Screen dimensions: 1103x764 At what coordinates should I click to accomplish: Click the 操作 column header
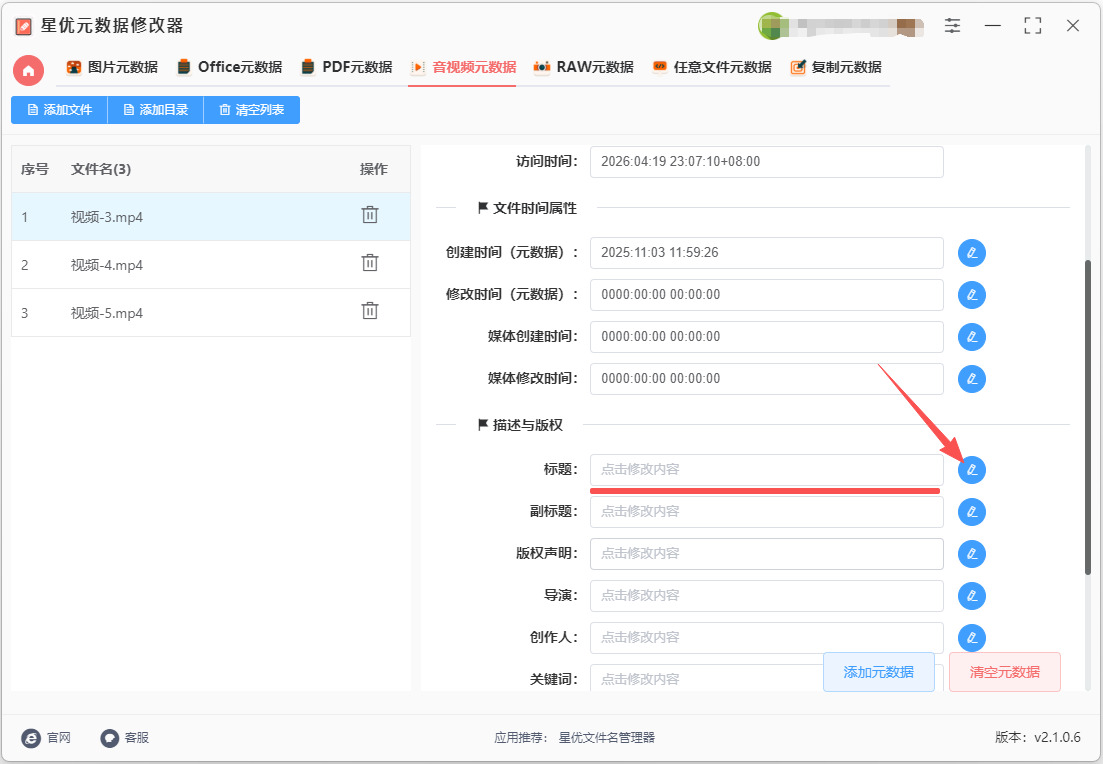[374, 170]
